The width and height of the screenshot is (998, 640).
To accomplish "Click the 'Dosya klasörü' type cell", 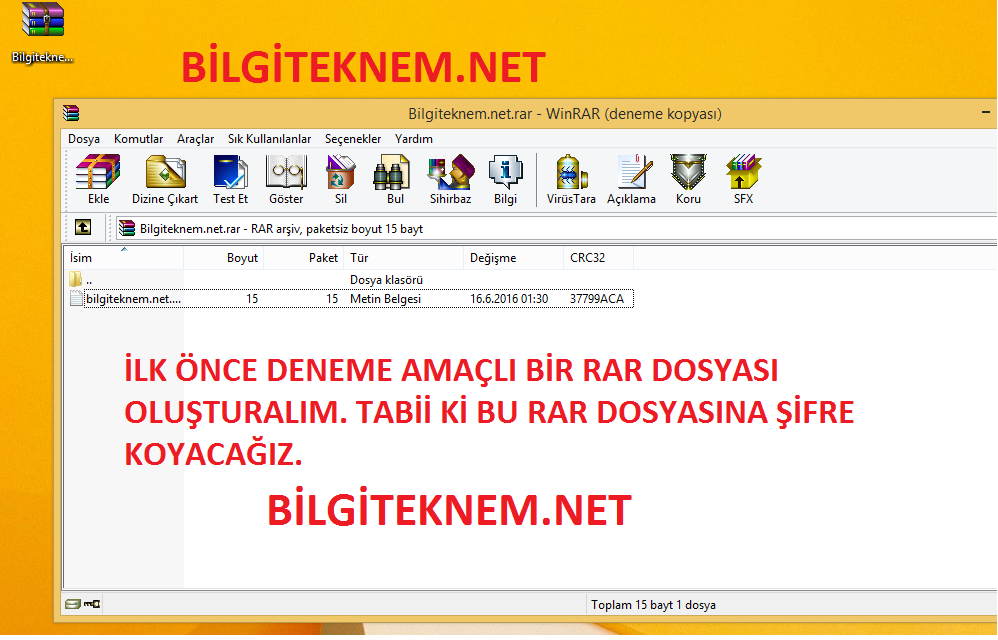I will (x=386, y=280).
